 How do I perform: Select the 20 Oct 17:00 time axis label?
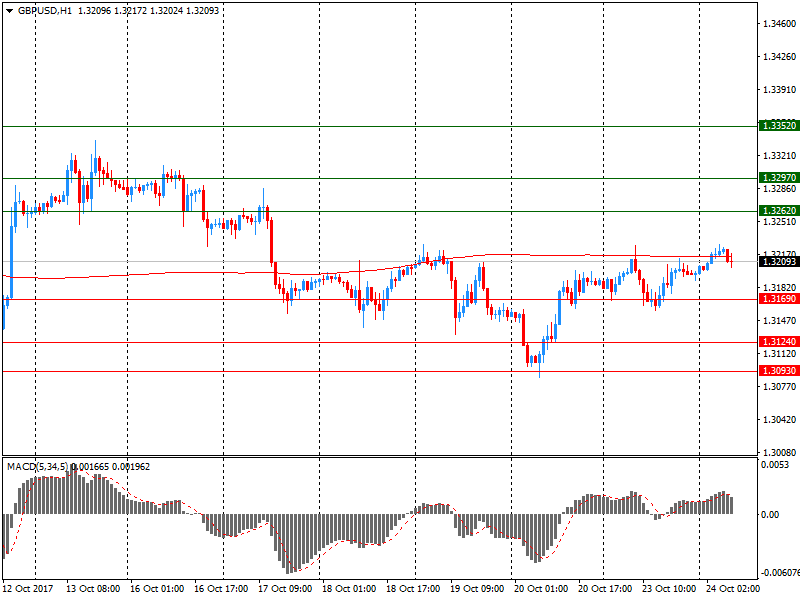605,589
